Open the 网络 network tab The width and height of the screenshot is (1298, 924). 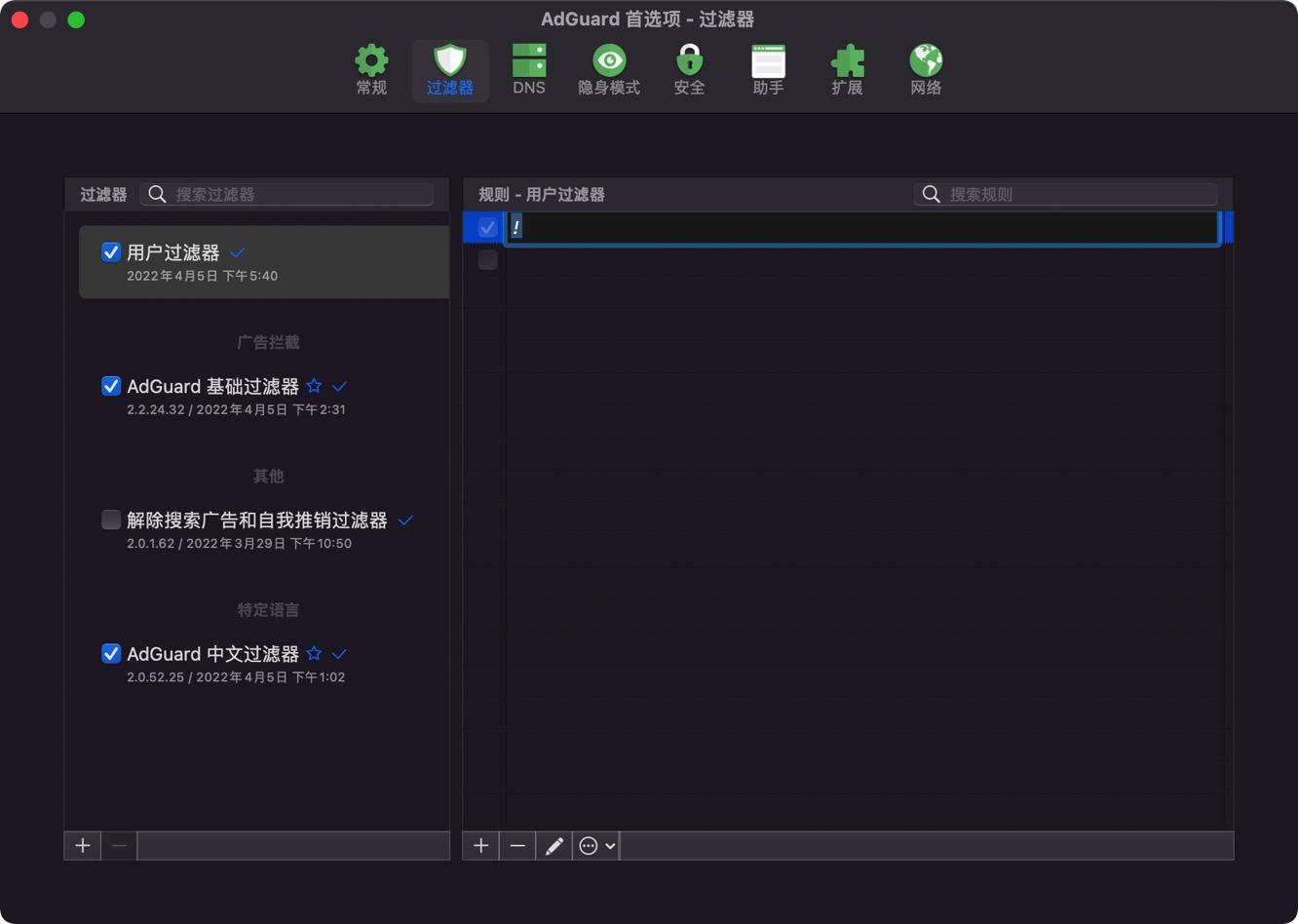(x=926, y=70)
